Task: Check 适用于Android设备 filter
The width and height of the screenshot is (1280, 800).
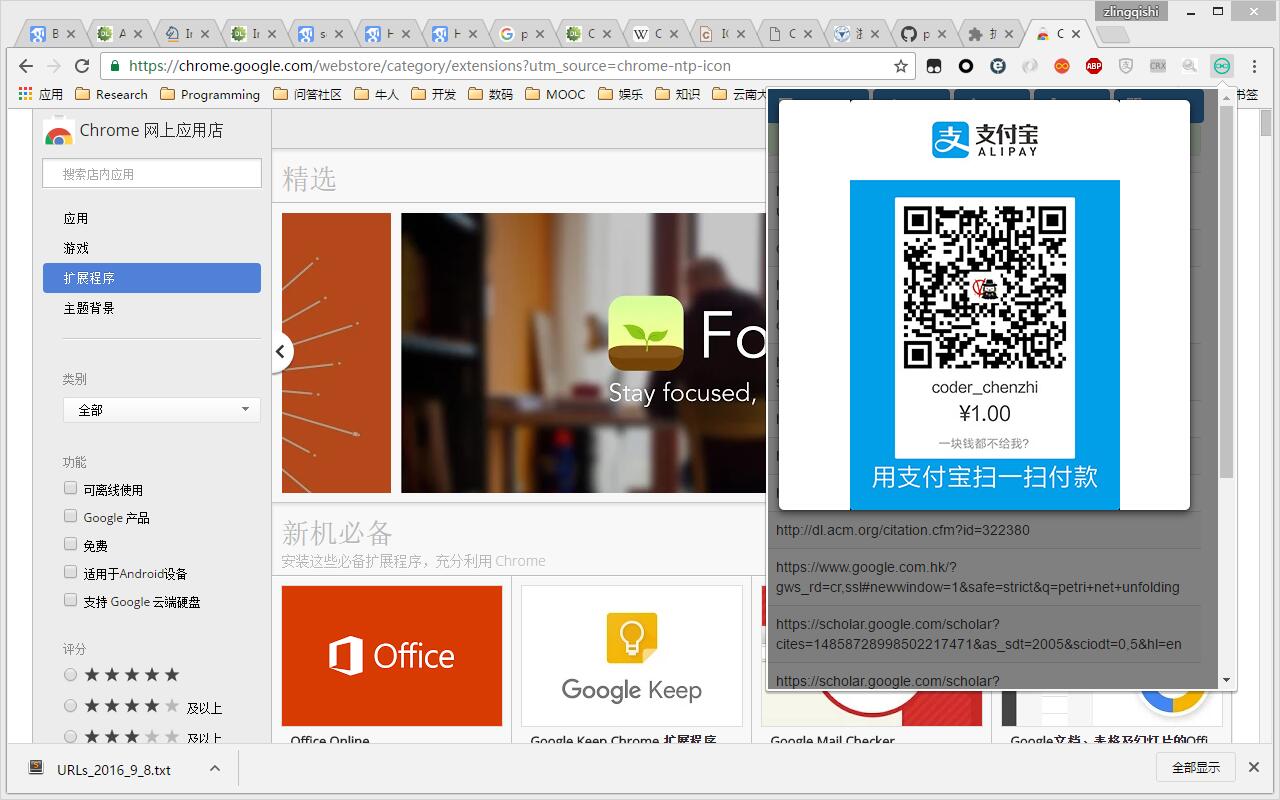Action: pos(70,572)
